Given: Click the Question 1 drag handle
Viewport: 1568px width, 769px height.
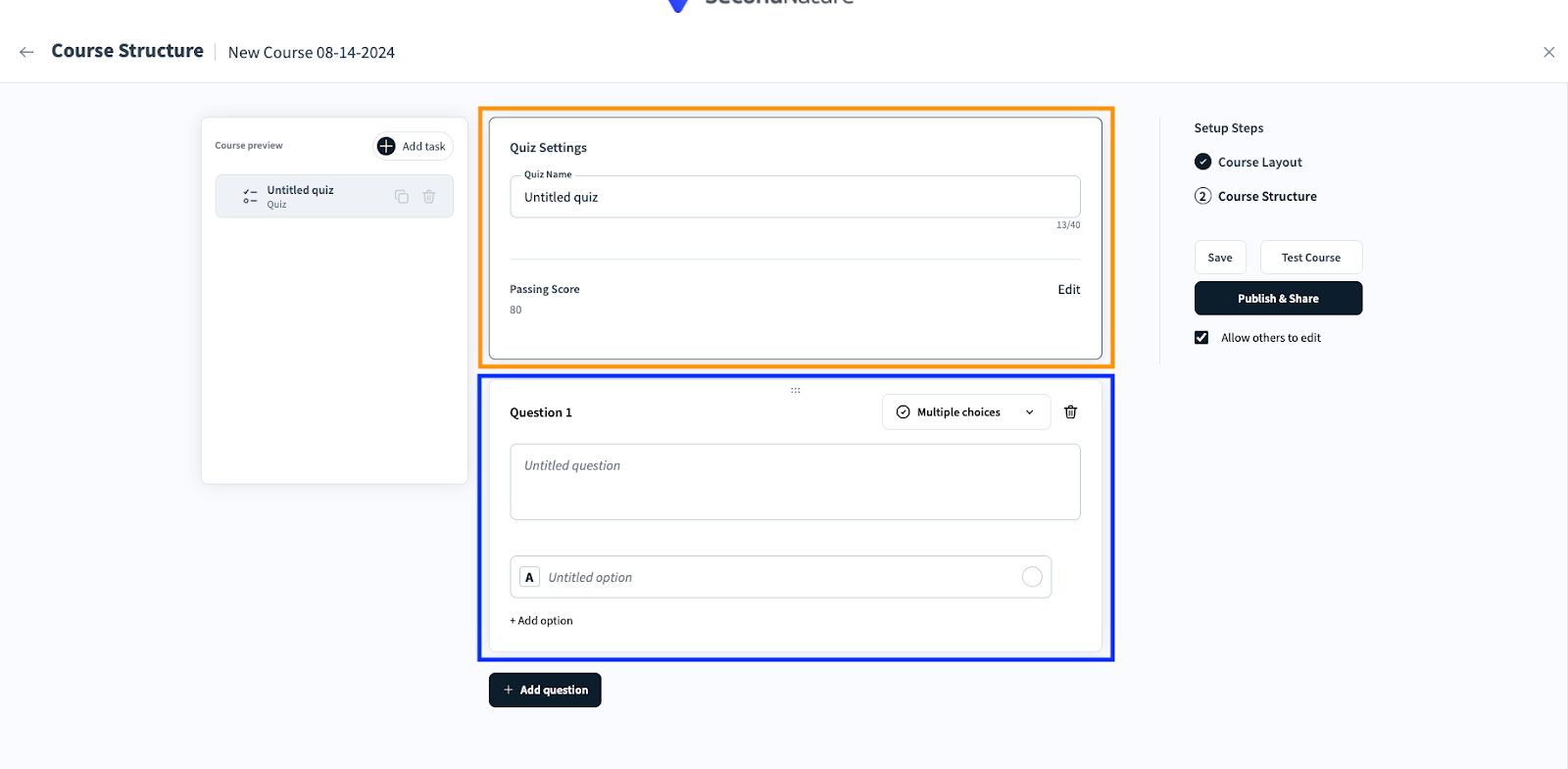Looking at the screenshot, I should [x=795, y=391].
